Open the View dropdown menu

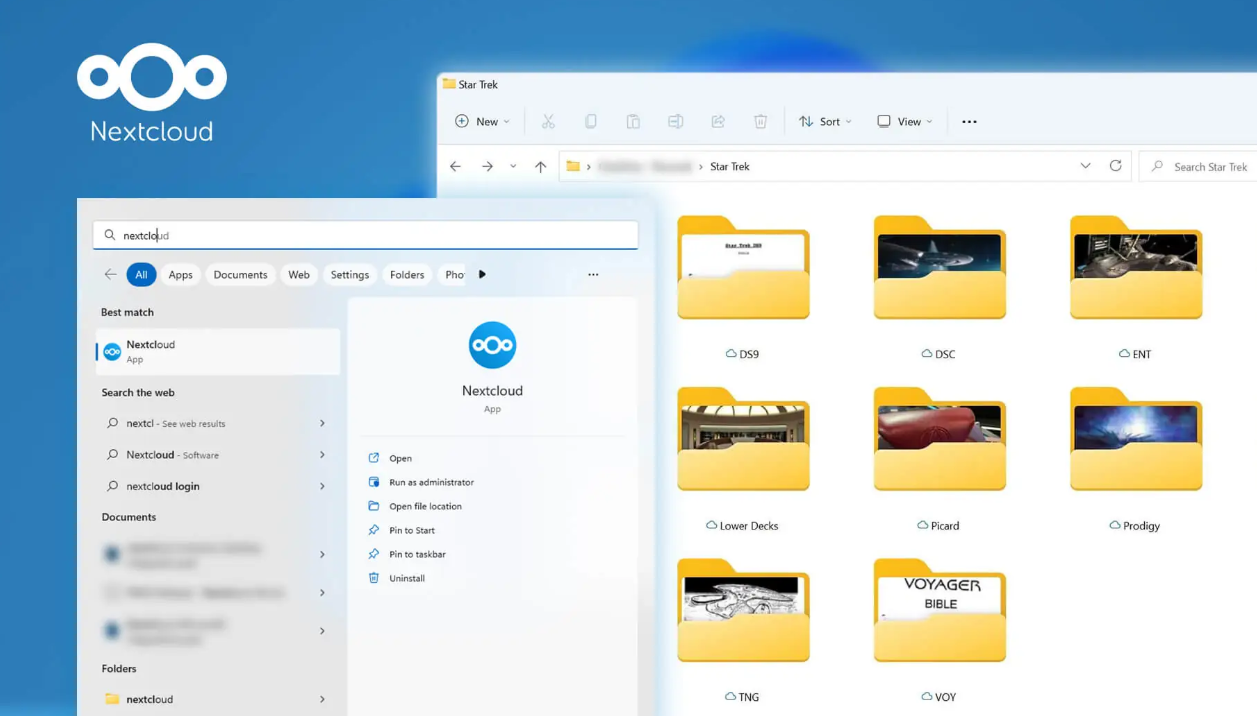tap(904, 121)
